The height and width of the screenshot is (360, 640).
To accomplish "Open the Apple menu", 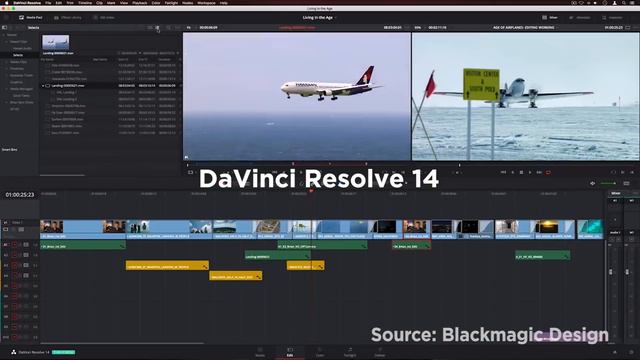I will click(7, 2).
